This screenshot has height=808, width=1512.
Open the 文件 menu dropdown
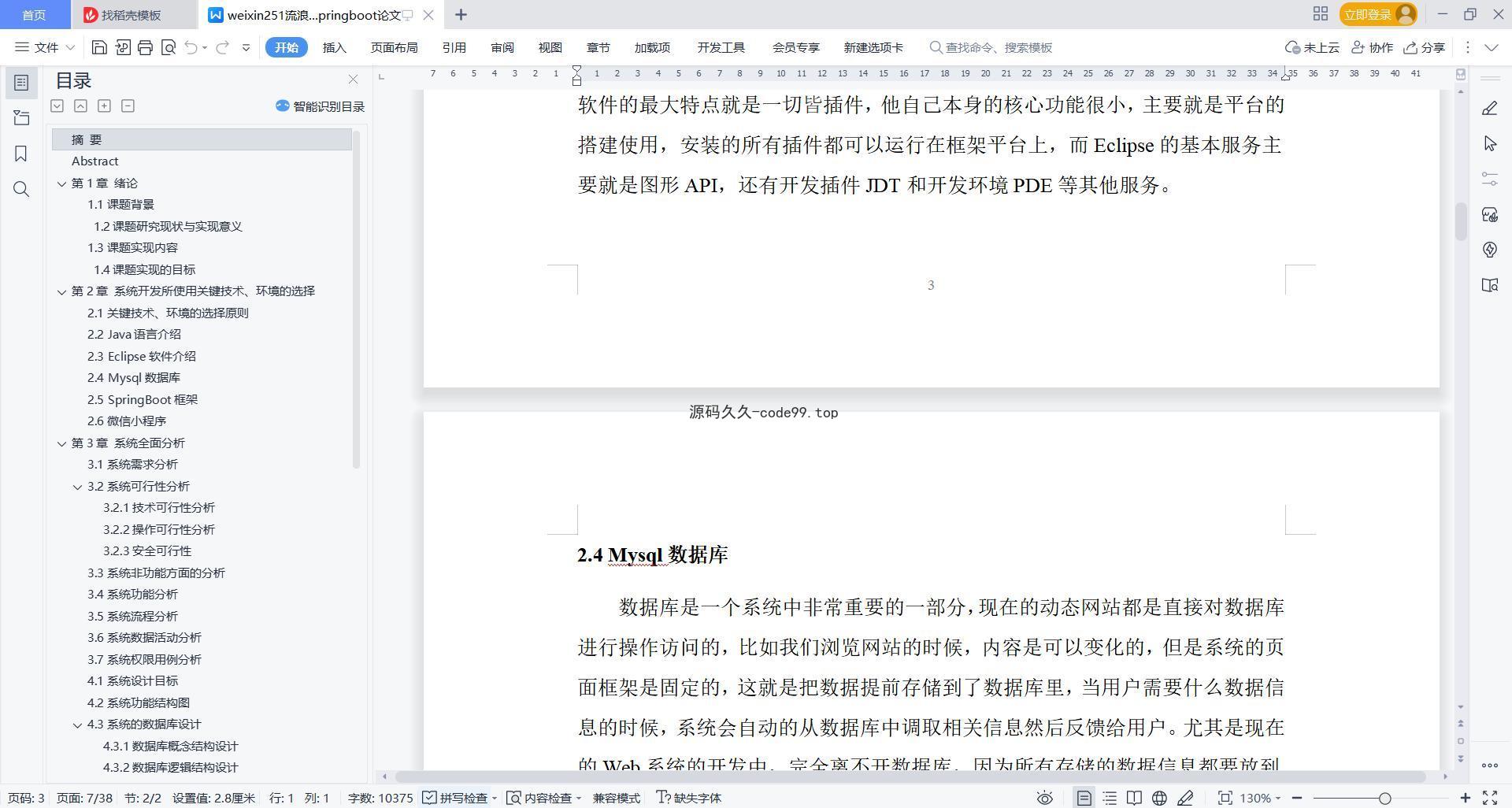(x=45, y=47)
